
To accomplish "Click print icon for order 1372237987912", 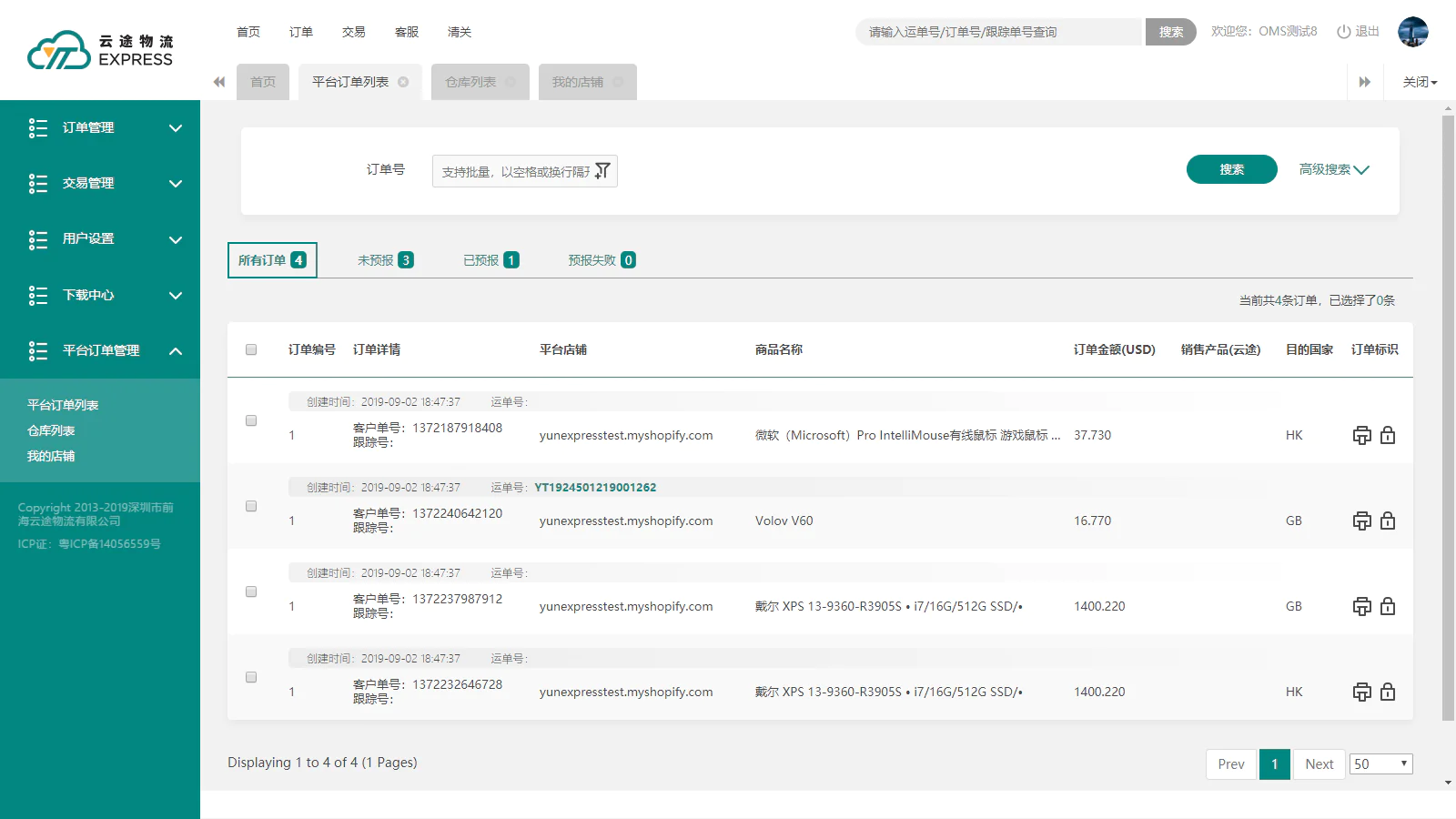I will click(1361, 606).
